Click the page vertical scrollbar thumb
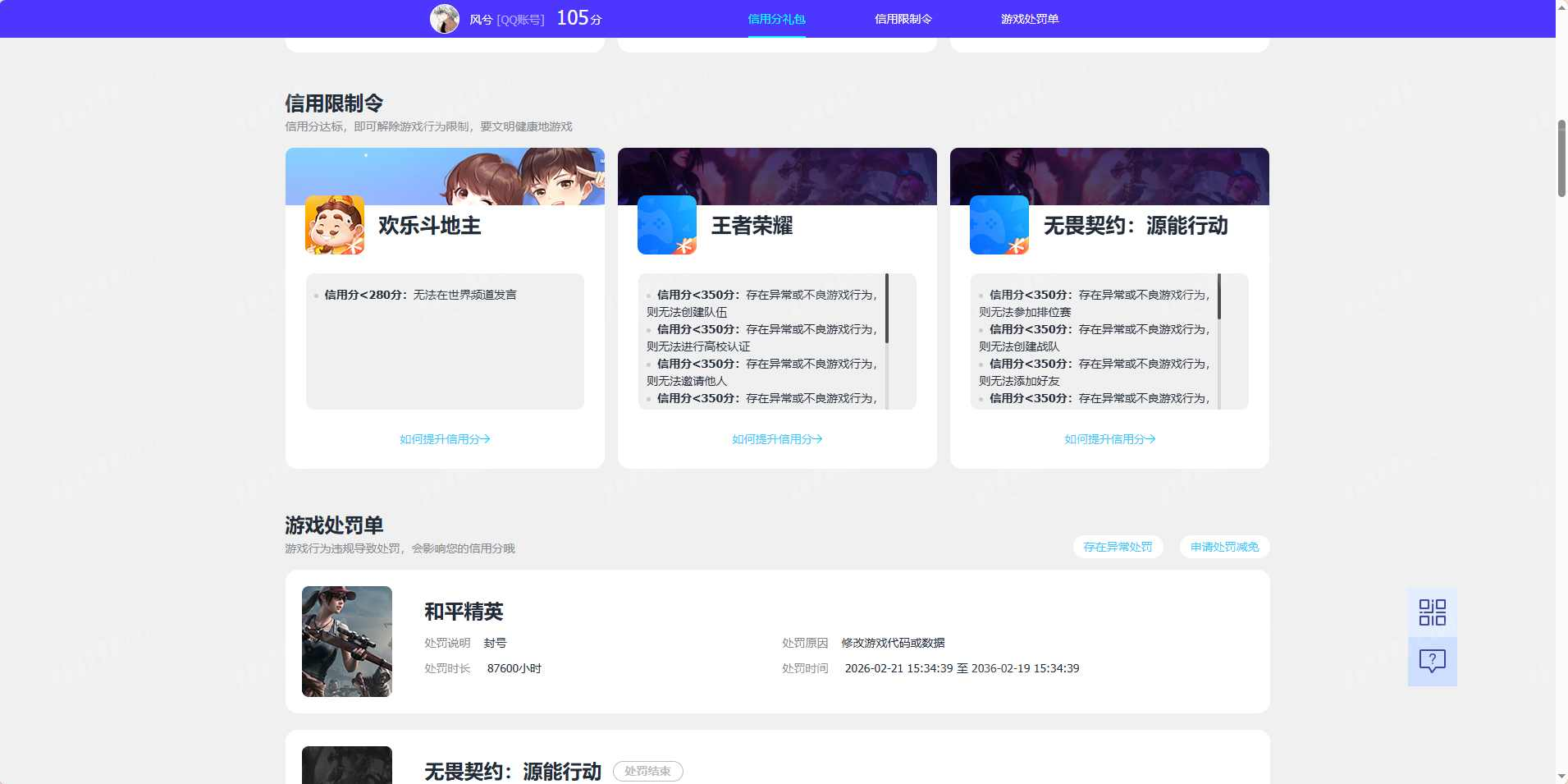 coord(1561,158)
